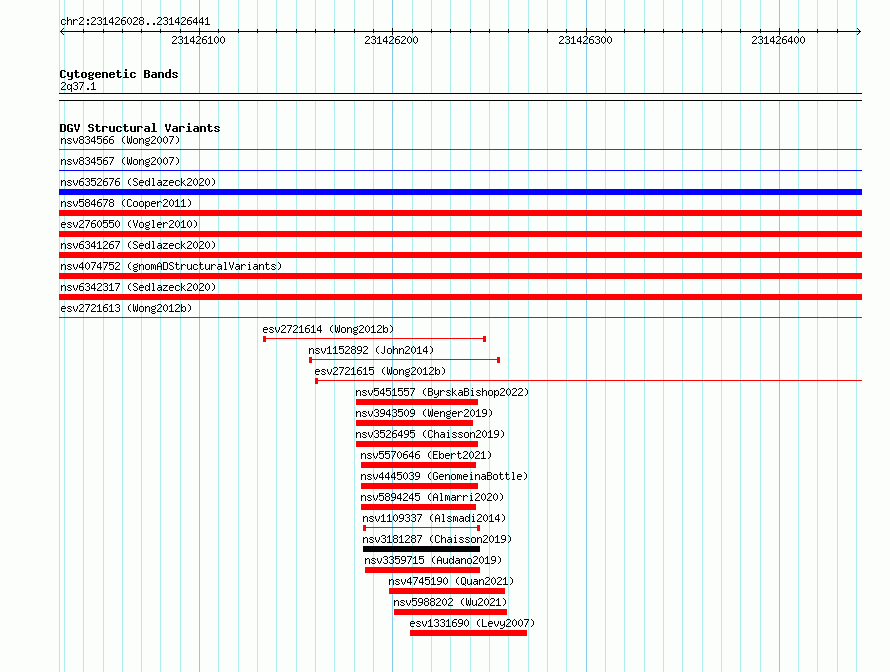The width and height of the screenshot is (890, 672).
Task: Open nsv3181287 (Chaisson2019) label
Action: (437, 539)
